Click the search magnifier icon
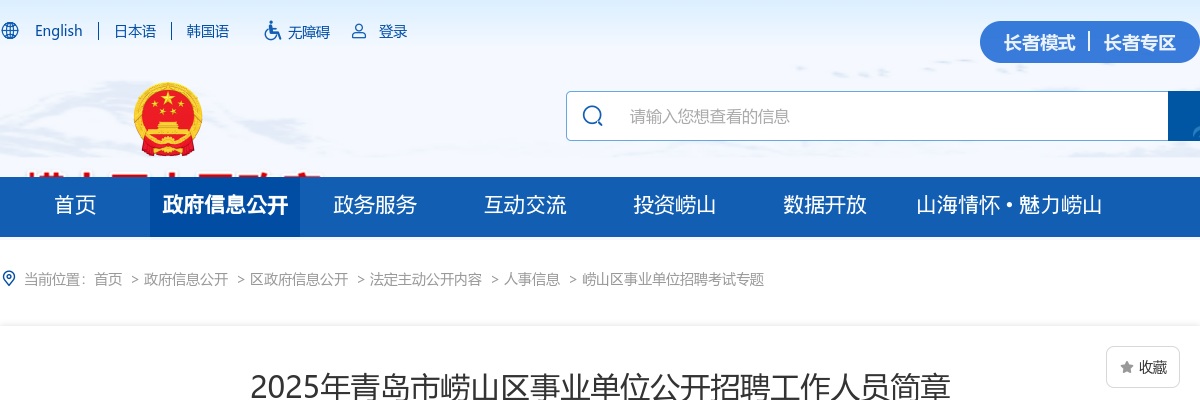 [593, 116]
